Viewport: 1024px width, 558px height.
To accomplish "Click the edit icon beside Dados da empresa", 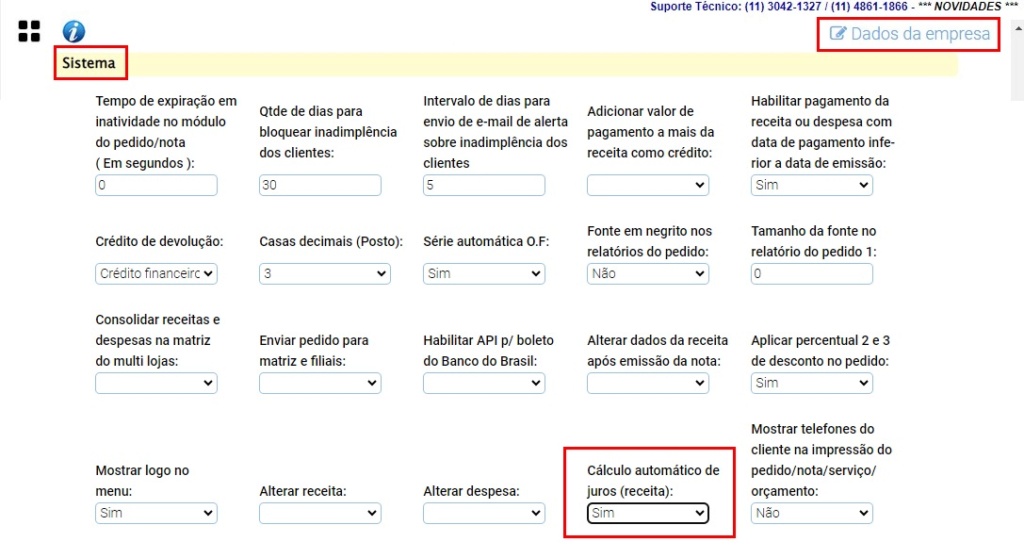I will click(837, 33).
